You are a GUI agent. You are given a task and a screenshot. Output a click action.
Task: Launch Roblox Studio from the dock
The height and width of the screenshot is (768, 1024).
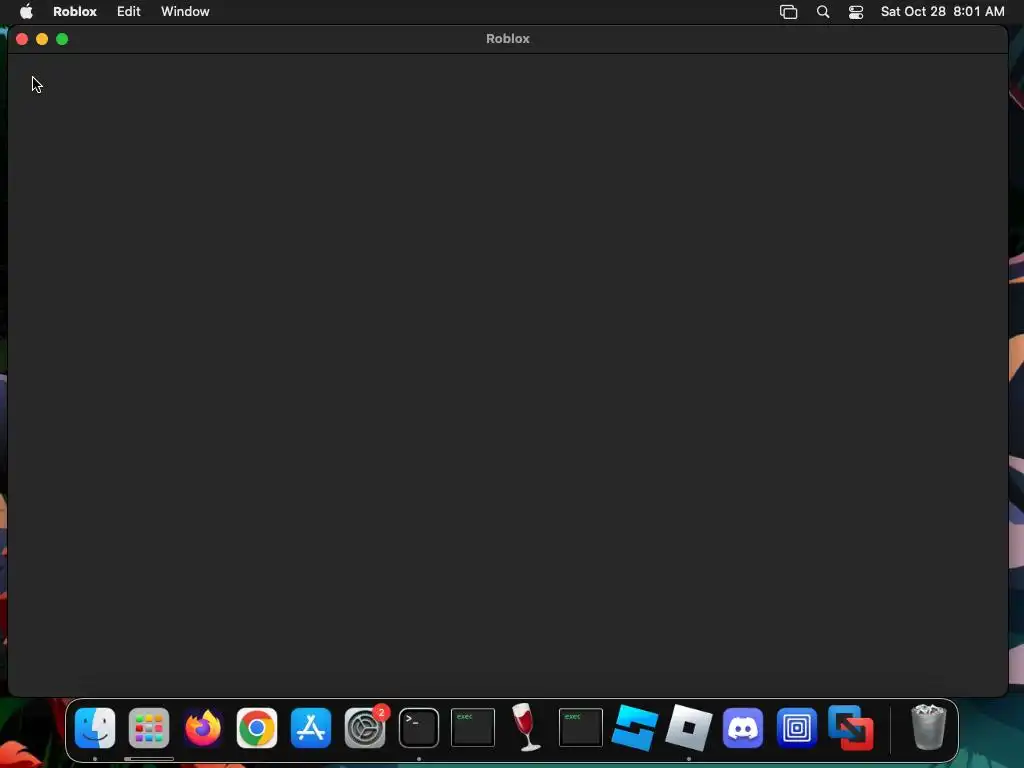[635, 728]
